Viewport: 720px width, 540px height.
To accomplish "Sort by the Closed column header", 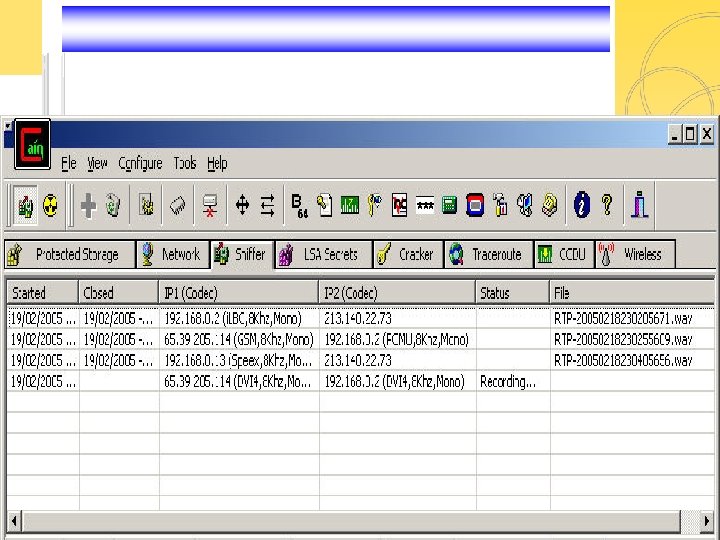I will pos(118,293).
